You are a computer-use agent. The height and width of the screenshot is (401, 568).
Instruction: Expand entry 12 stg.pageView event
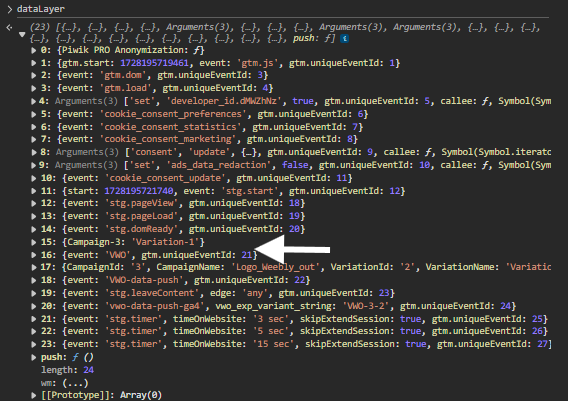click(x=34, y=203)
